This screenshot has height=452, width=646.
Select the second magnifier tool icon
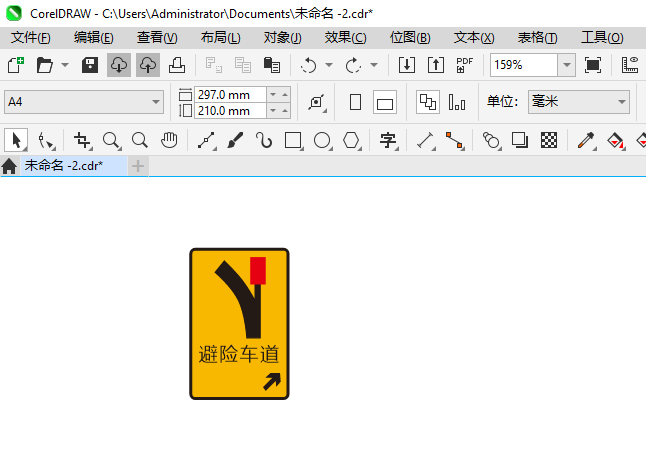(x=140, y=140)
